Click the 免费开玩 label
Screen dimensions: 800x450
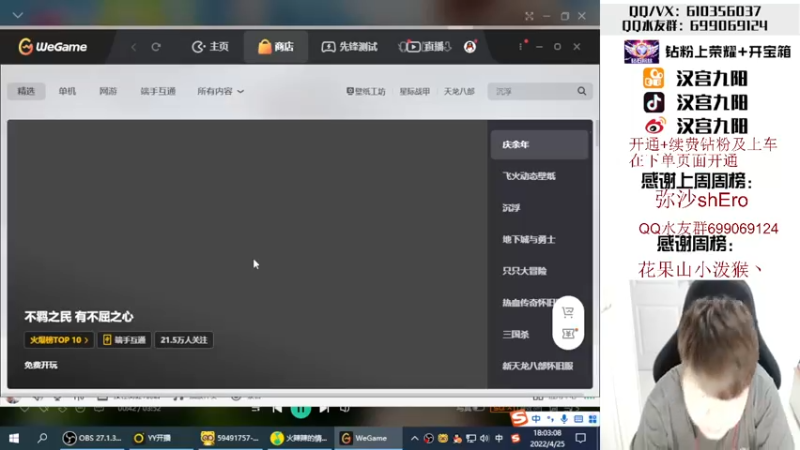pos(41,365)
